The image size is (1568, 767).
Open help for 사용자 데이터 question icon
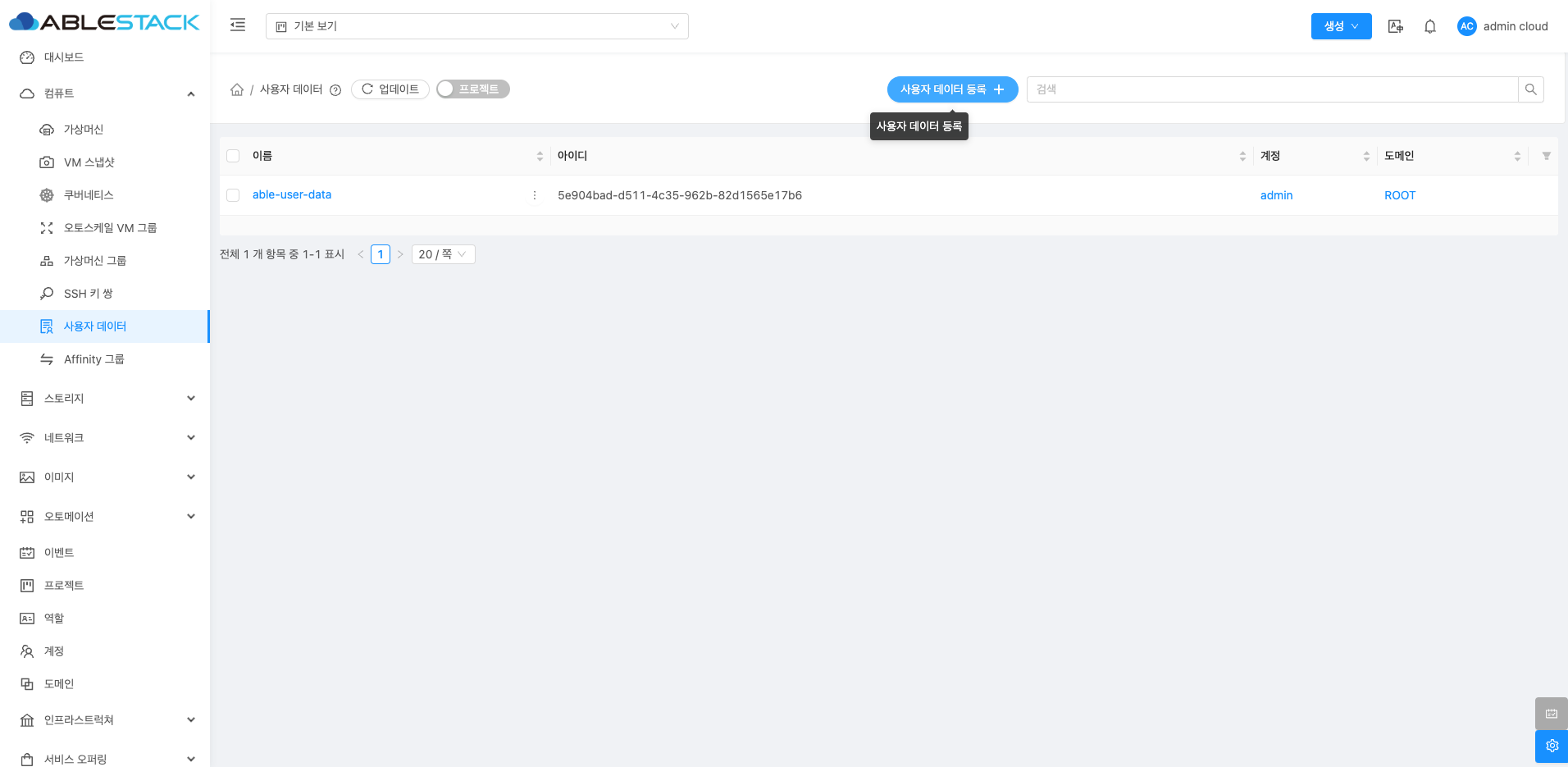point(335,90)
